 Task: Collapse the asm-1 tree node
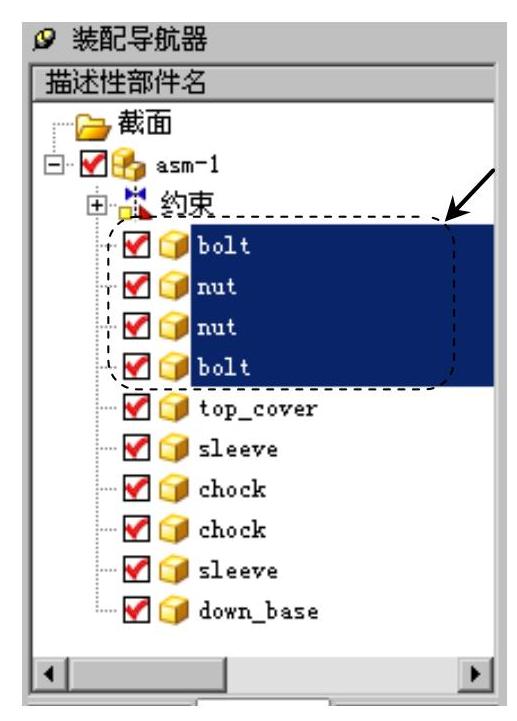pos(54,165)
